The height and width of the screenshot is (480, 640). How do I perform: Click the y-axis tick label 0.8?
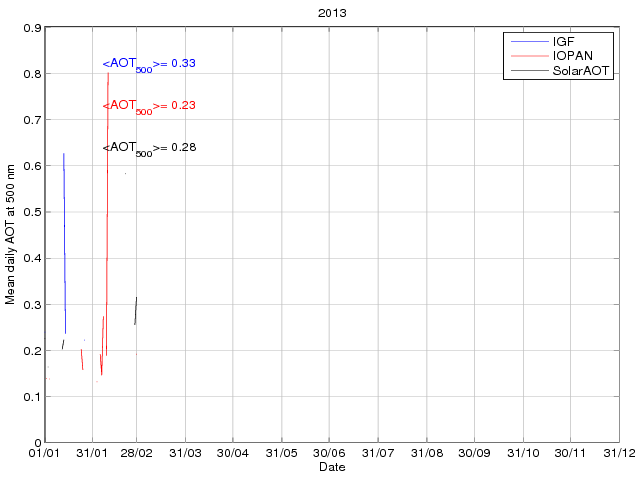32,74
